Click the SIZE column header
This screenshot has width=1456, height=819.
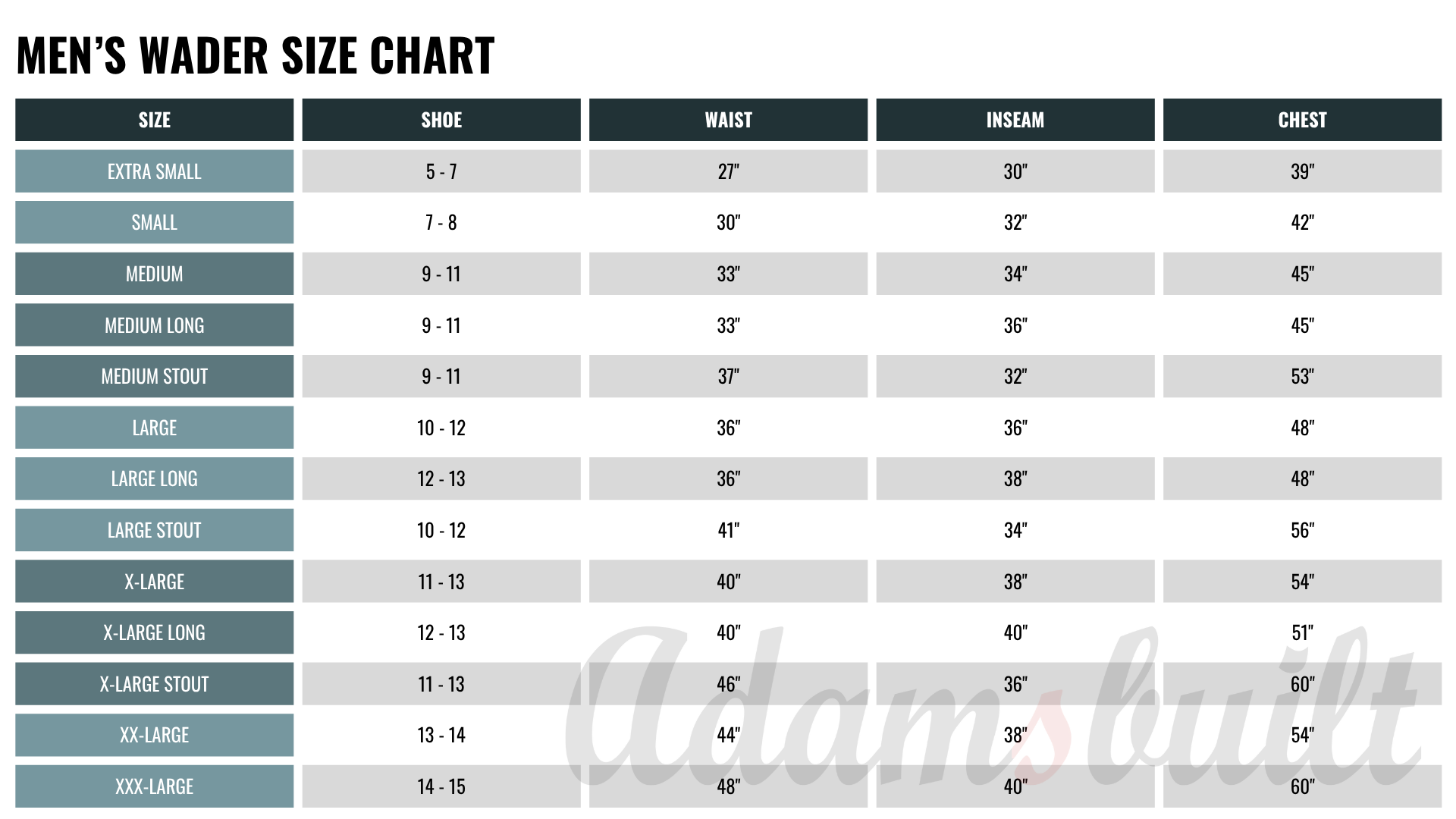click(x=154, y=120)
